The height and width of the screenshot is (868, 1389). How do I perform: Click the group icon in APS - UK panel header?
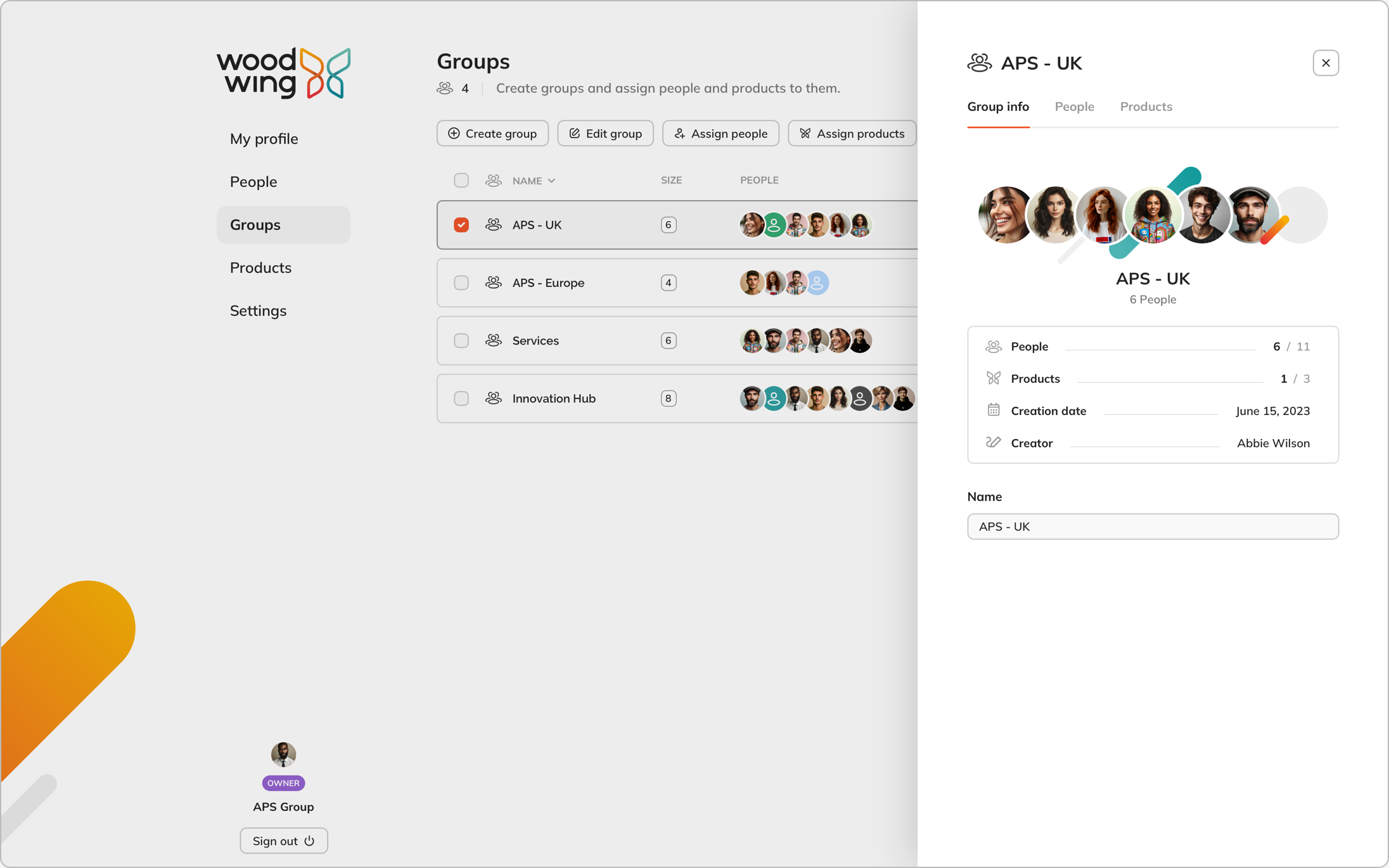979,63
